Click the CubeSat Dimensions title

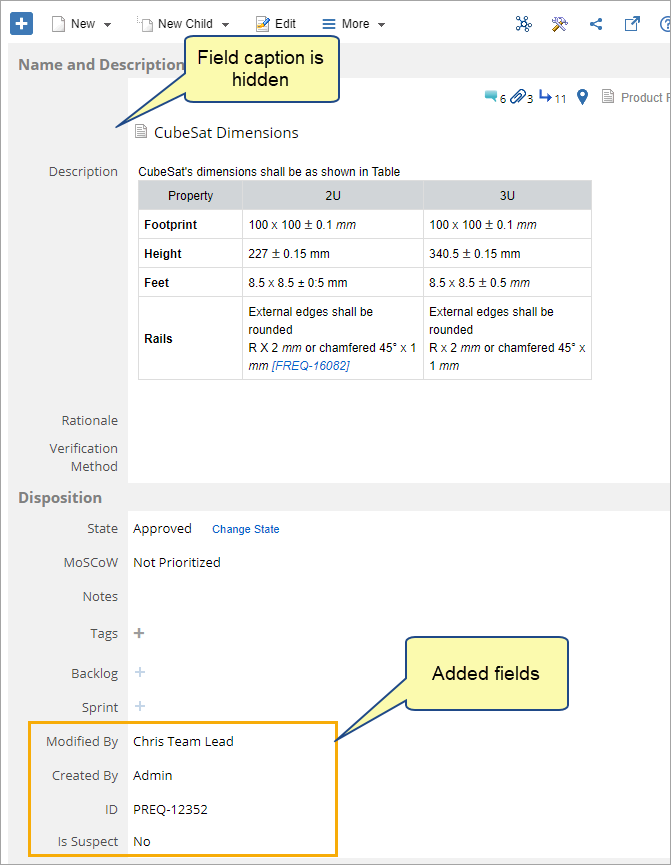pyautogui.click(x=225, y=133)
